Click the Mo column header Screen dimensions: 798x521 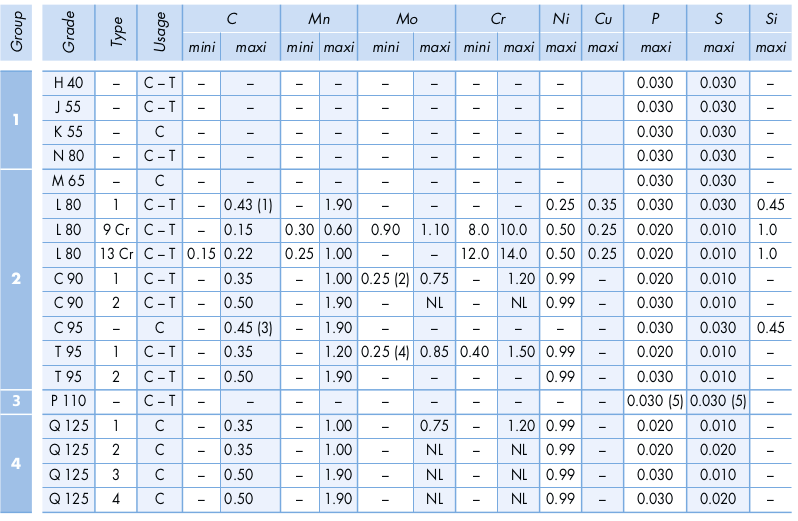[x=407, y=19]
